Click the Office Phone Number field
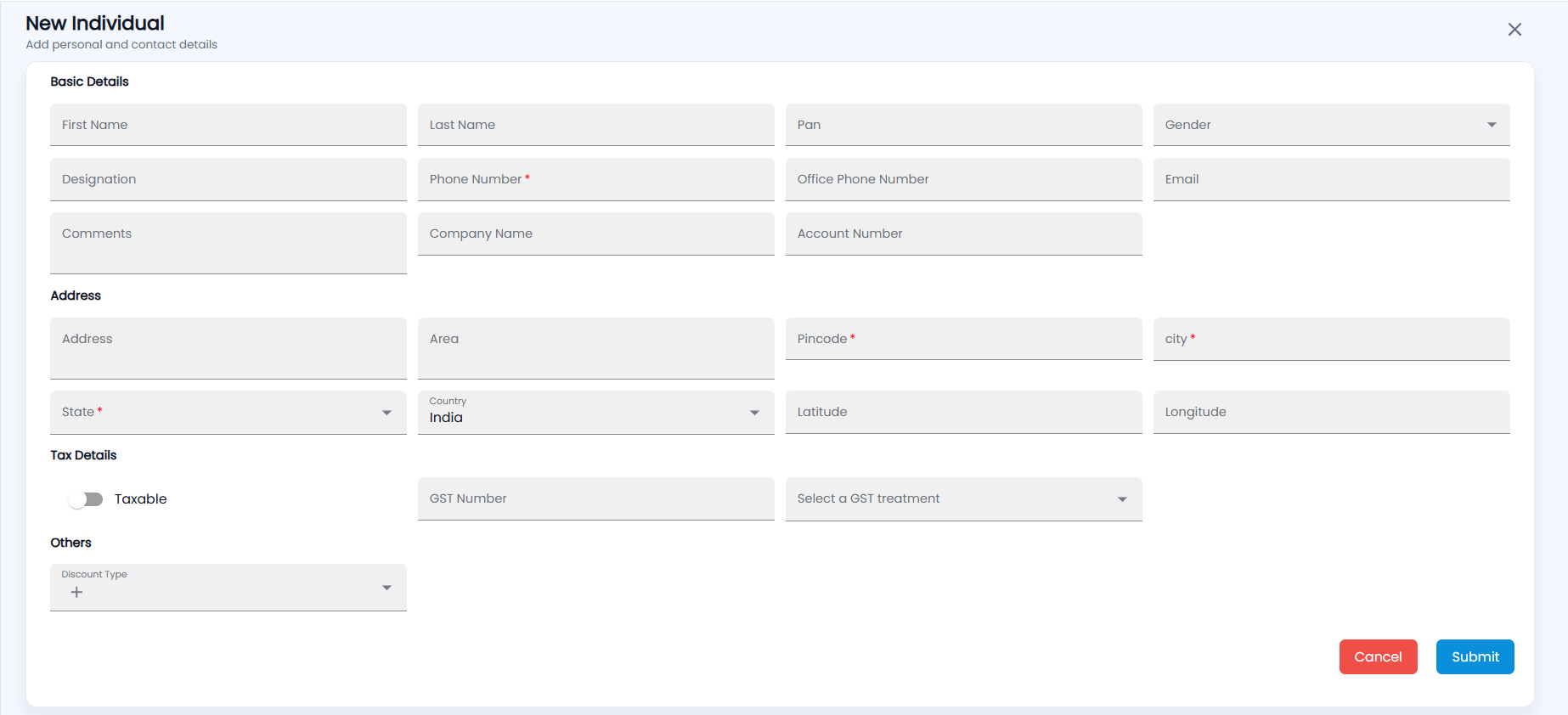This screenshot has height=715, width=1568. pos(963,179)
